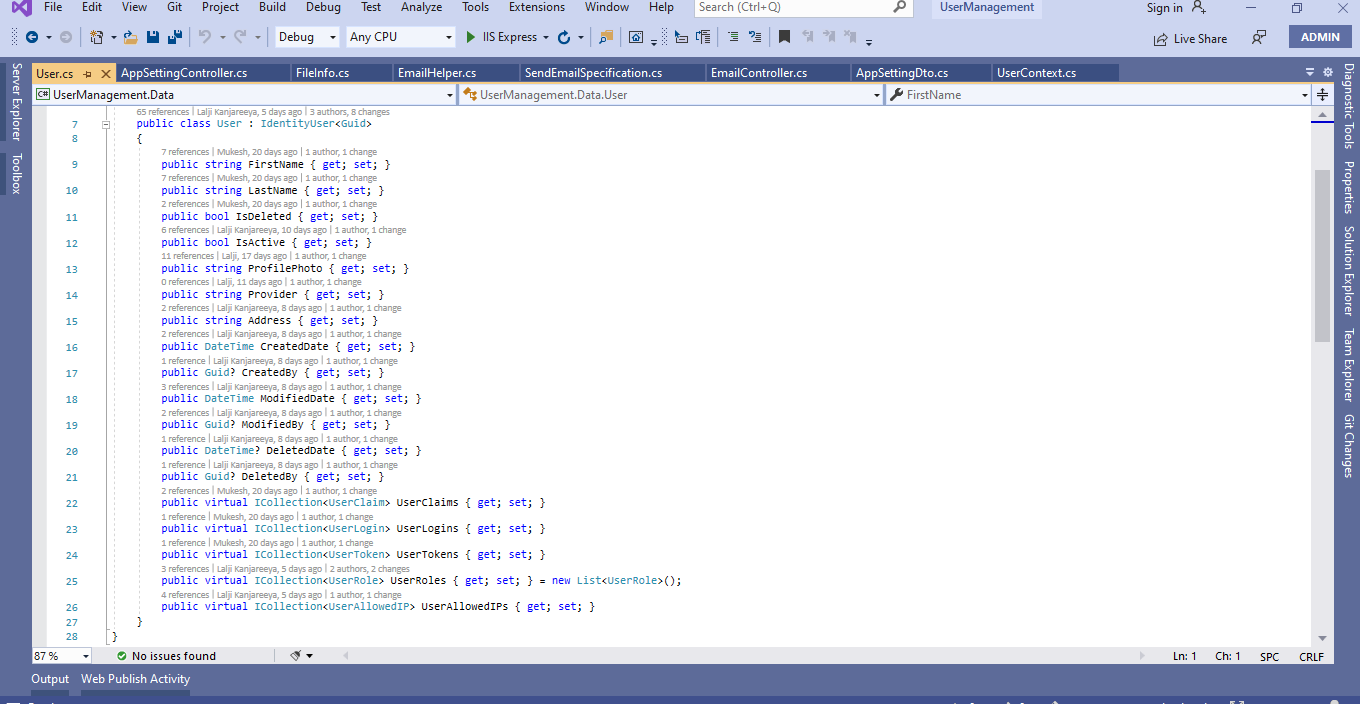Click the browser preview window icon
This screenshot has width=1362, height=704.
(x=636, y=37)
